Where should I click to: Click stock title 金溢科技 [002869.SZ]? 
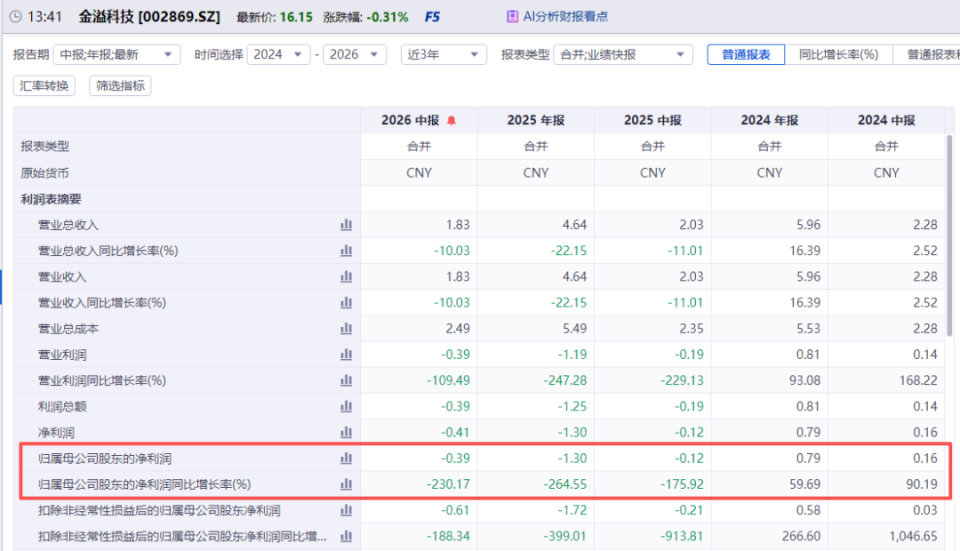tap(149, 17)
